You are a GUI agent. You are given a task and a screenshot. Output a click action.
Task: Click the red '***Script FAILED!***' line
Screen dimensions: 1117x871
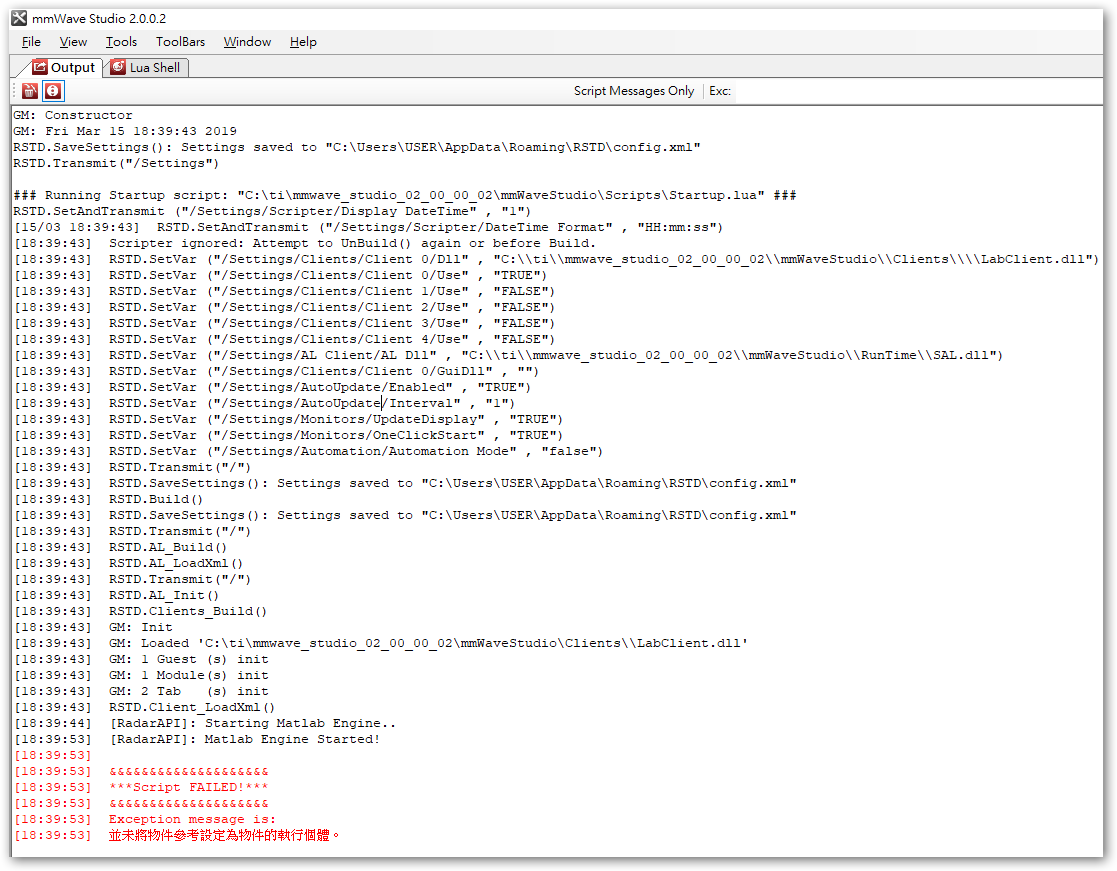point(142,788)
